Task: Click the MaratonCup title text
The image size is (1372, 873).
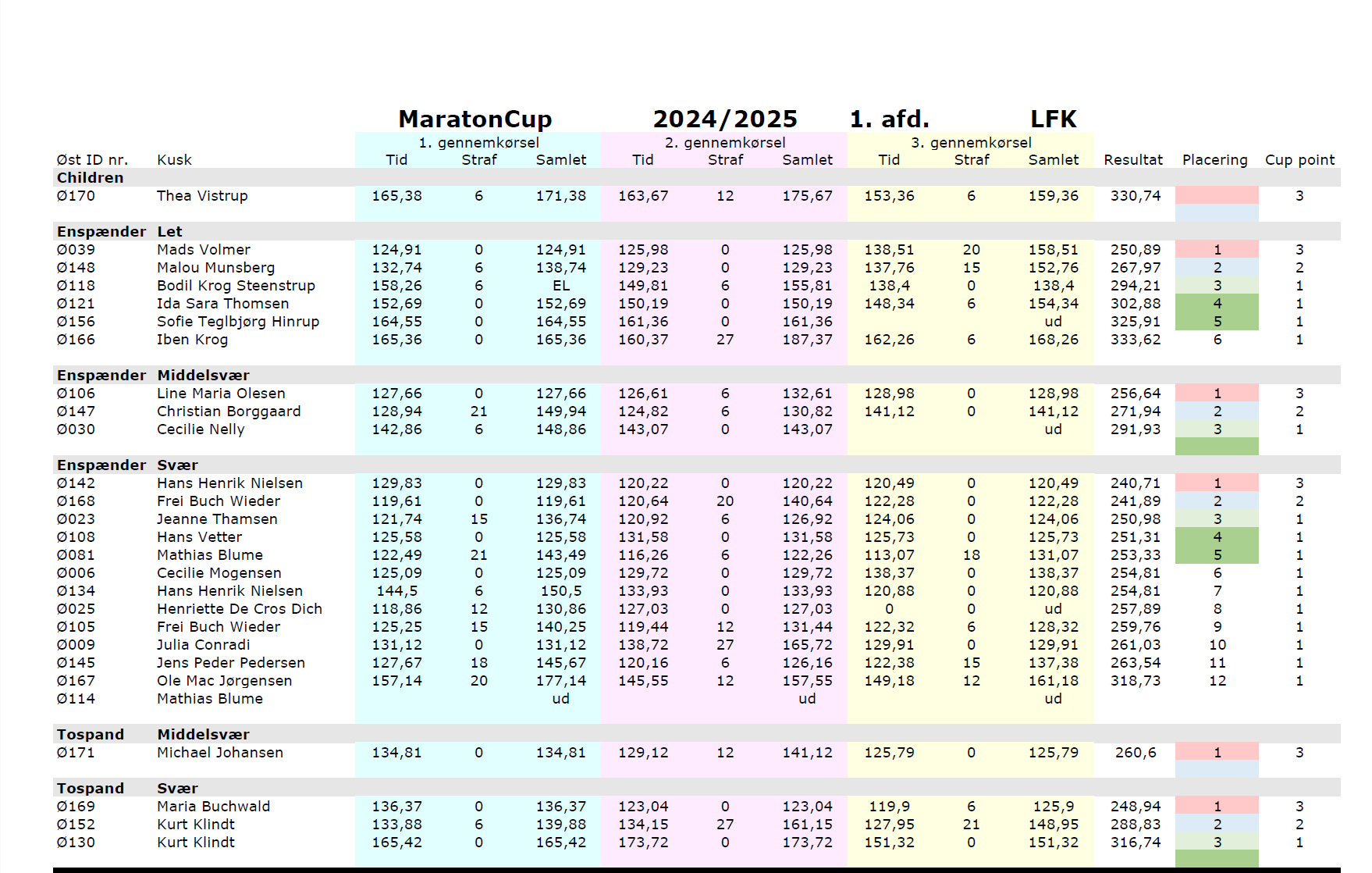Action: [475, 119]
